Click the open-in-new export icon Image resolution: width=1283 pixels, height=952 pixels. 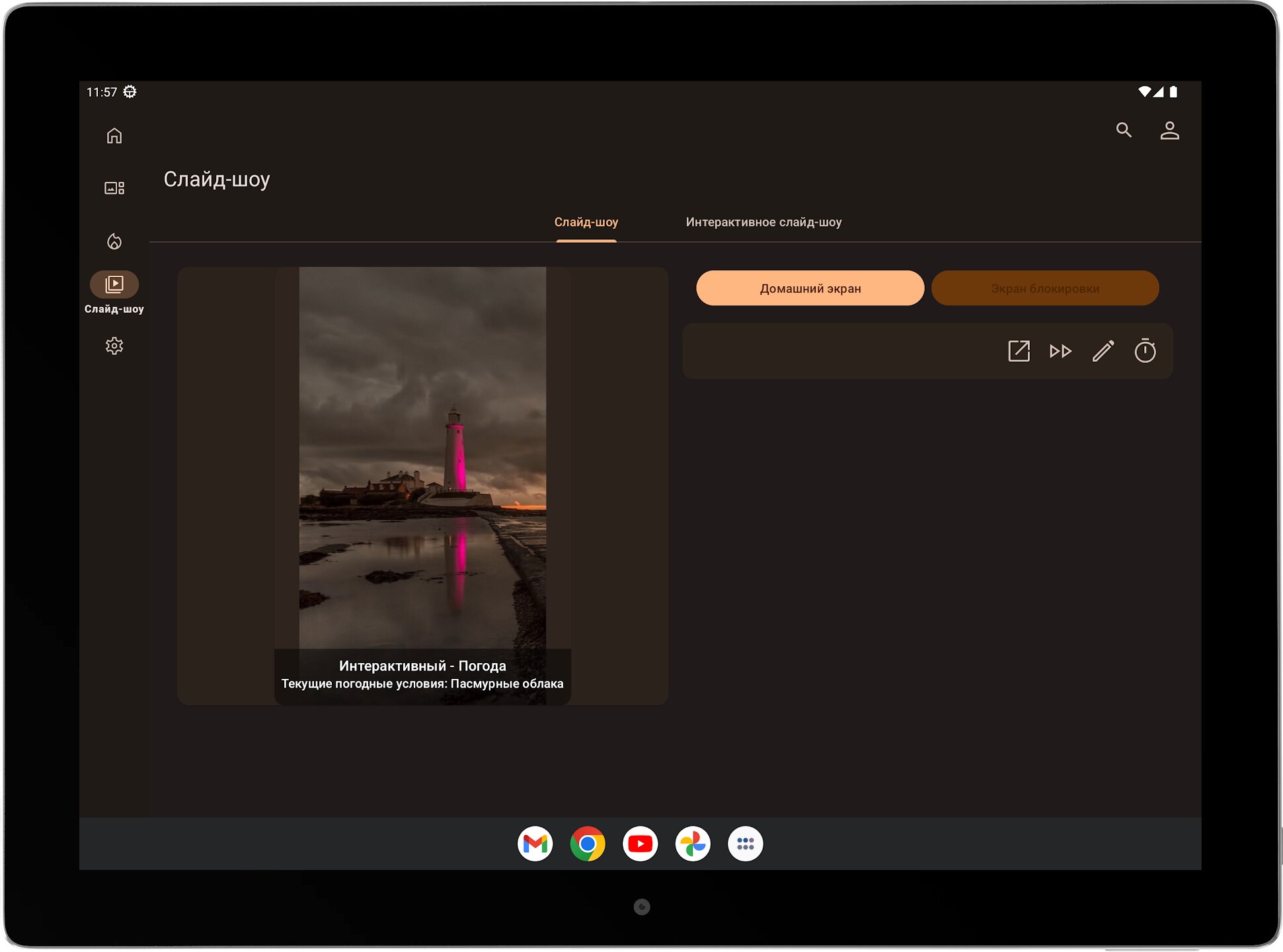click(x=1019, y=351)
